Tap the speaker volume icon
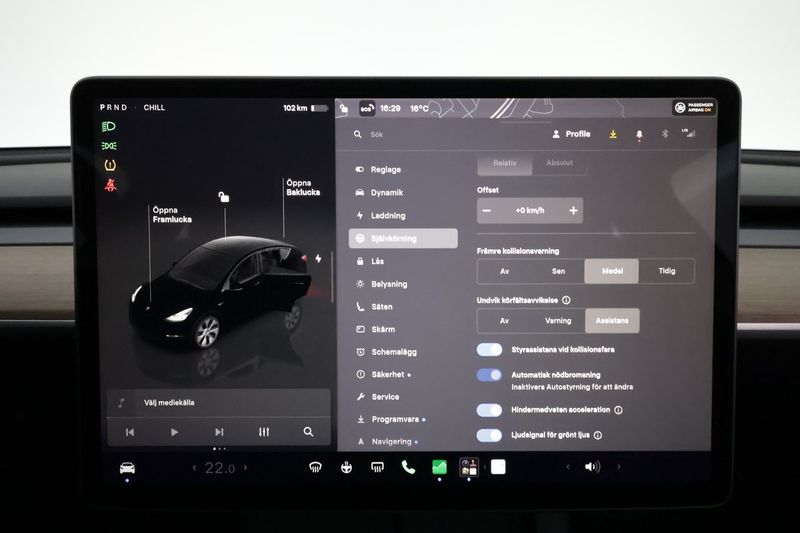This screenshot has height=533, width=800. (592, 467)
